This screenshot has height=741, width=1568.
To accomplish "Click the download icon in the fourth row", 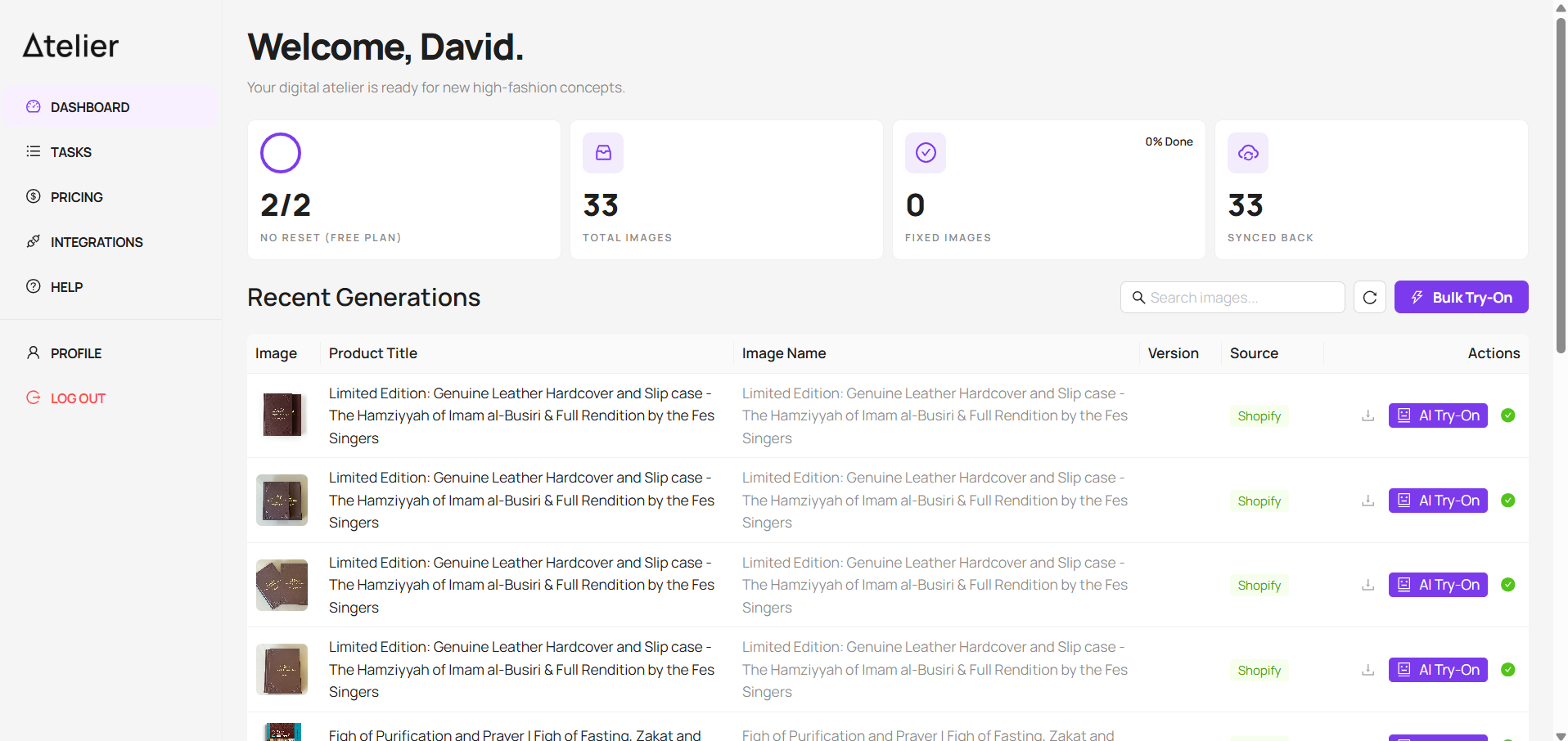I will click(x=1367, y=670).
